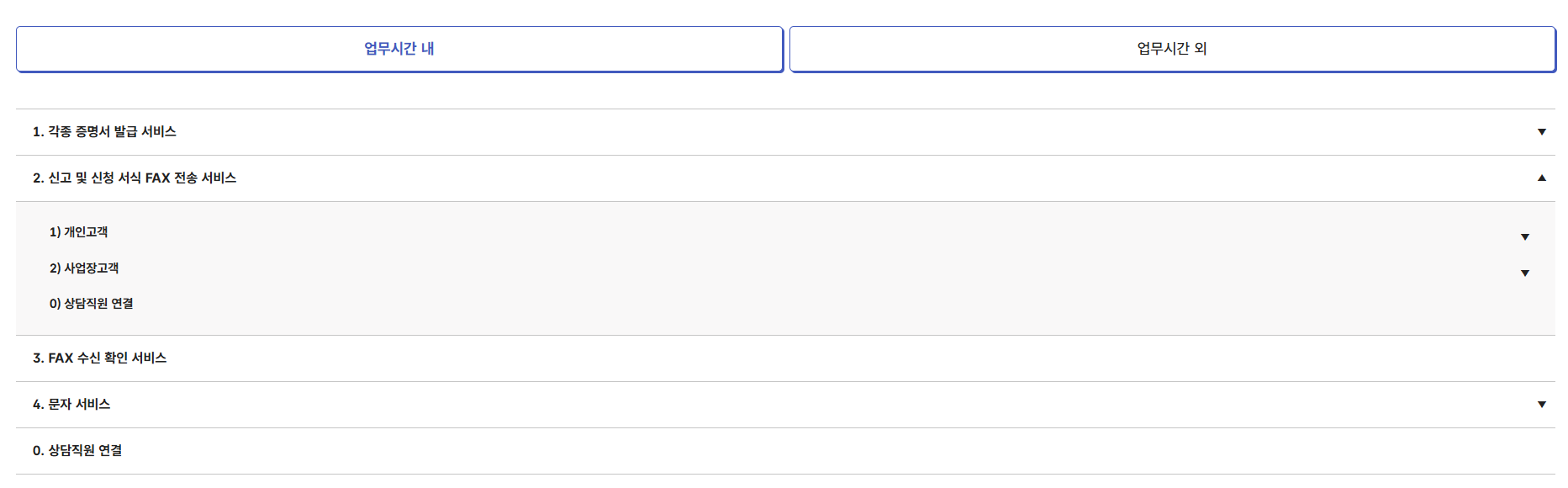The image size is (1568, 488).
Task: Expand arrow for 4. 문자 서비스
Action: (1542, 405)
